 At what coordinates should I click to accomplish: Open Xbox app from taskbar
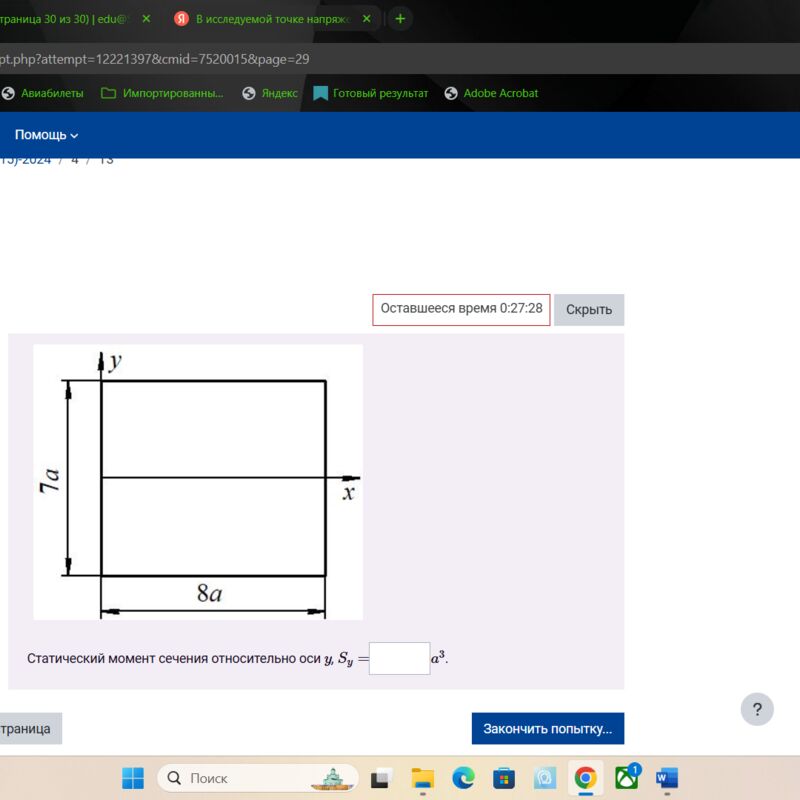pyautogui.click(x=627, y=778)
